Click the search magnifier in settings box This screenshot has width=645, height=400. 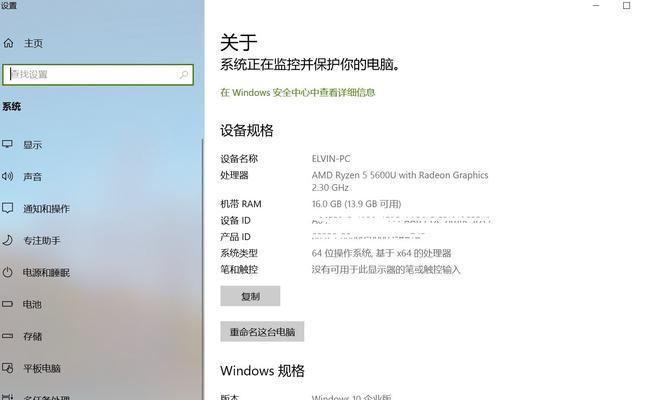pyautogui.click(x=183, y=74)
